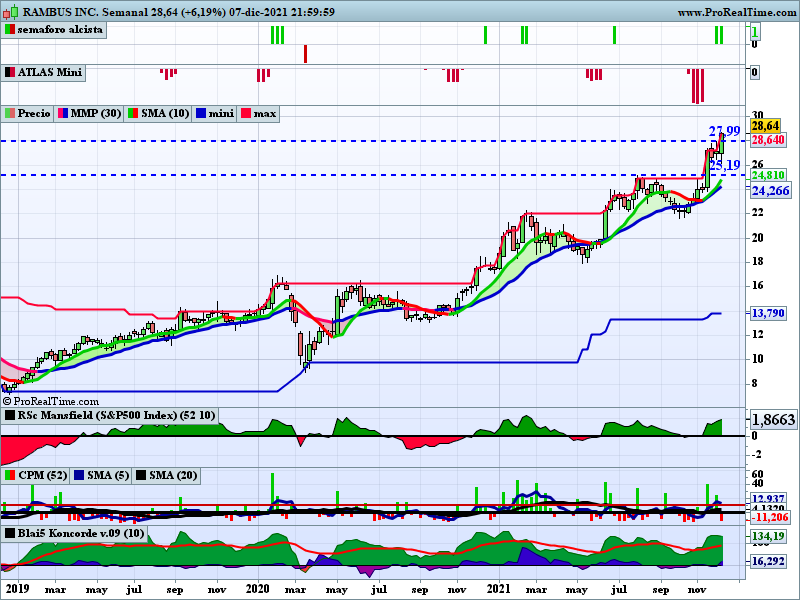800x600 pixels.
Task: Click the 134,19 Koncorde value tag
Action: pos(768,536)
